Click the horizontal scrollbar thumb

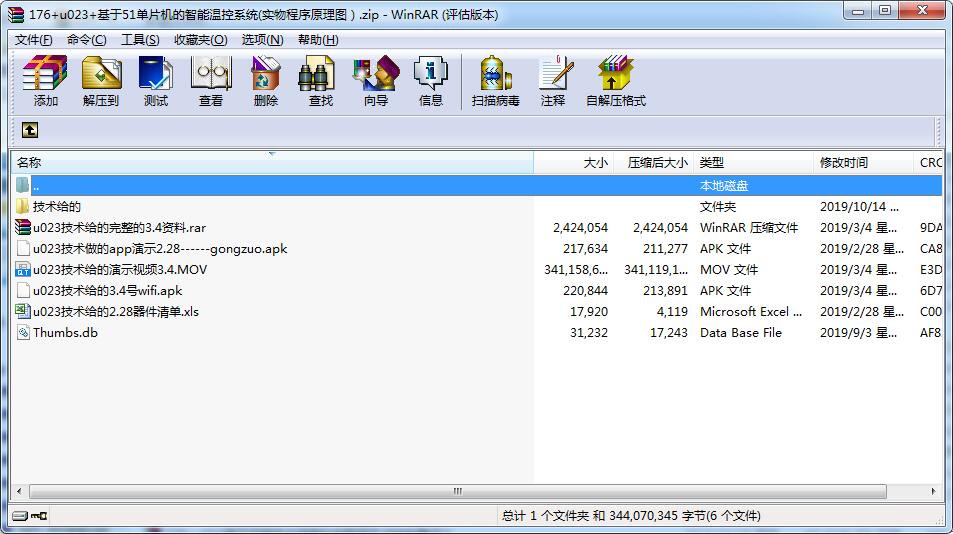[458, 491]
